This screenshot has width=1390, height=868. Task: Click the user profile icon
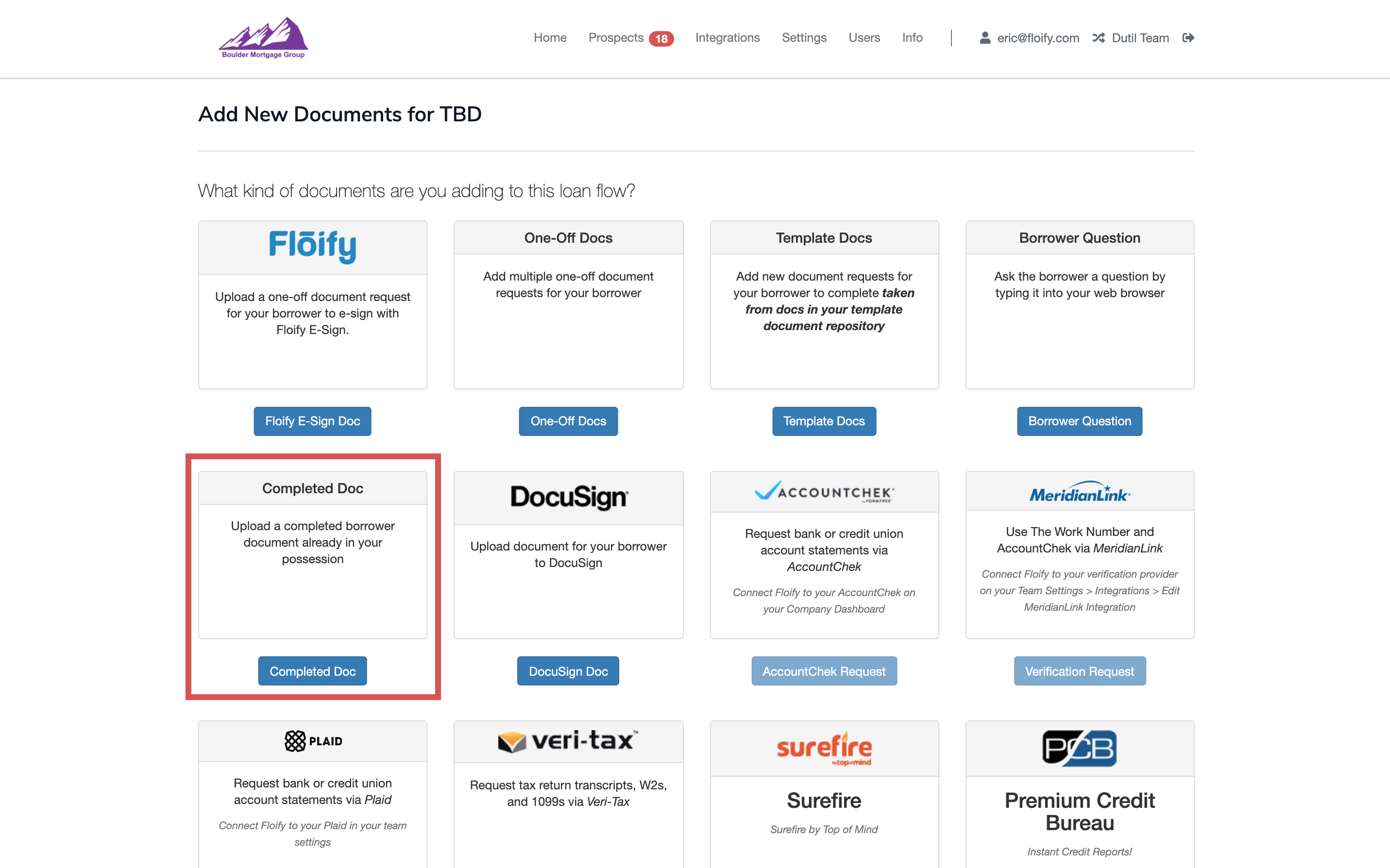[984, 38]
